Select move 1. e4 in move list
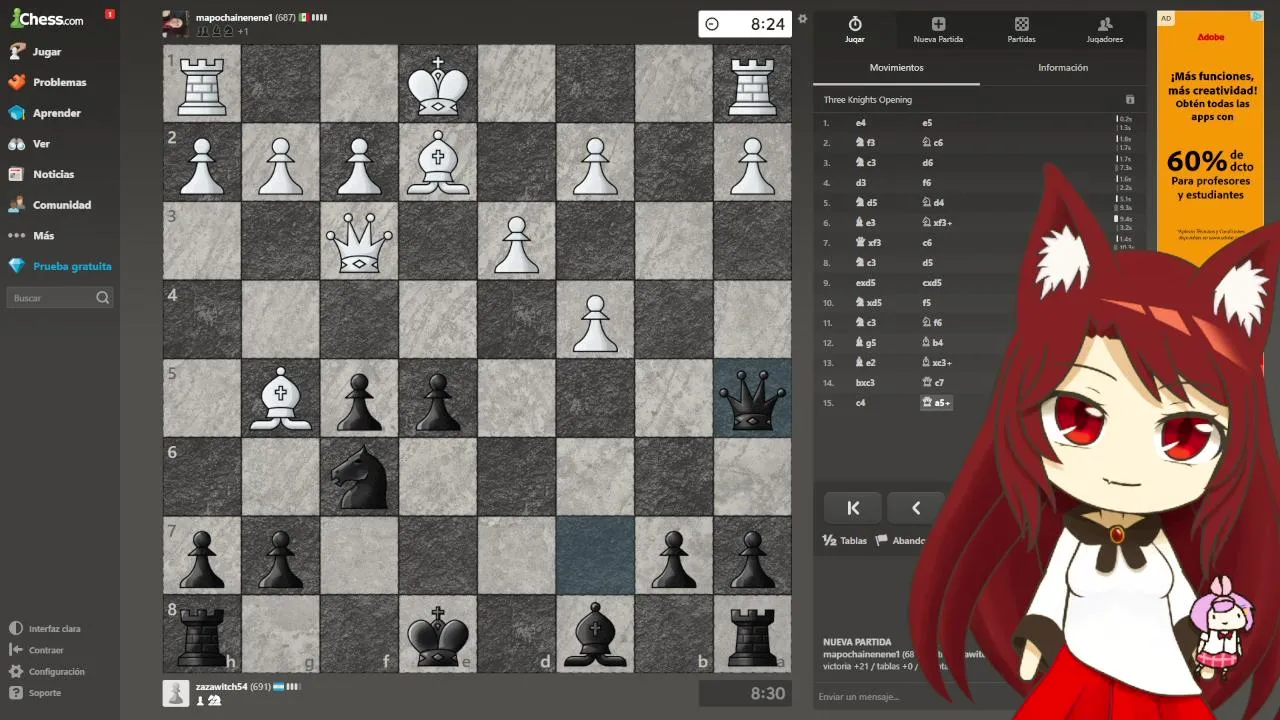Screen dimensions: 1280x720 pyautogui.click(x=861, y=123)
